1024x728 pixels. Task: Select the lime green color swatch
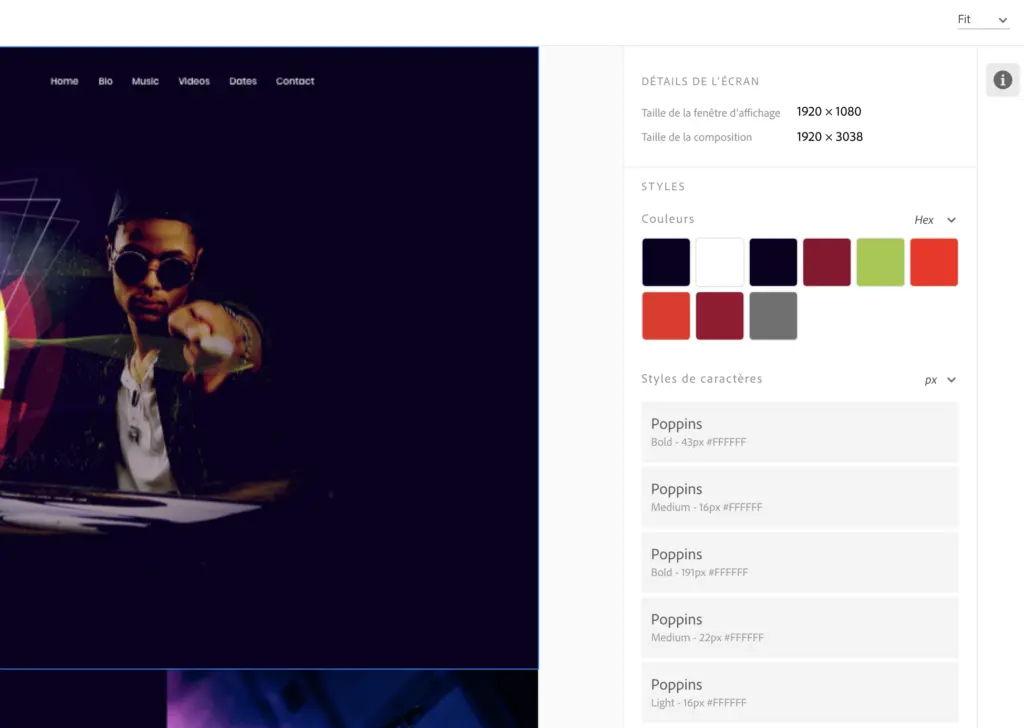(880, 262)
